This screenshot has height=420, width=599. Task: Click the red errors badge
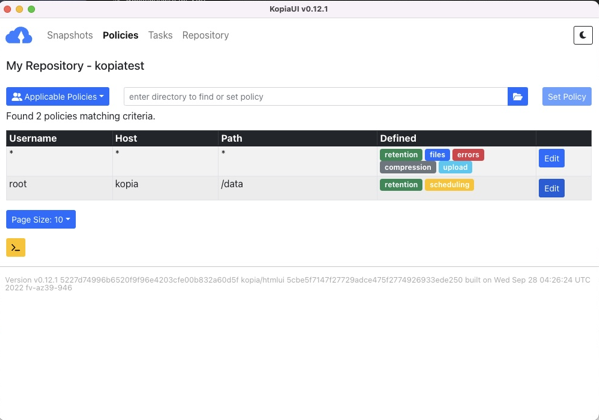[468, 155]
